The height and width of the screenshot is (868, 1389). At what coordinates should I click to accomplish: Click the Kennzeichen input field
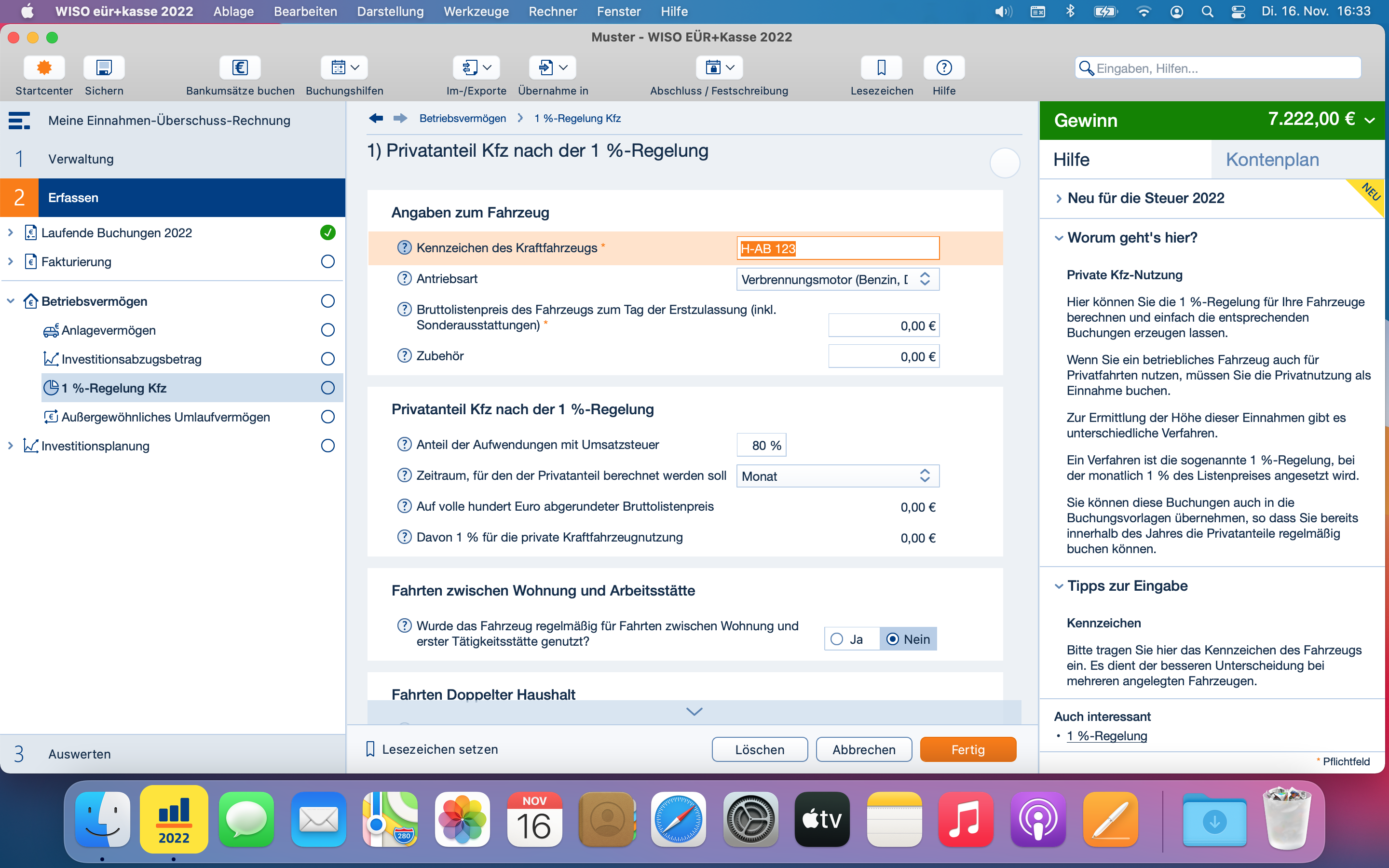pos(837,248)
